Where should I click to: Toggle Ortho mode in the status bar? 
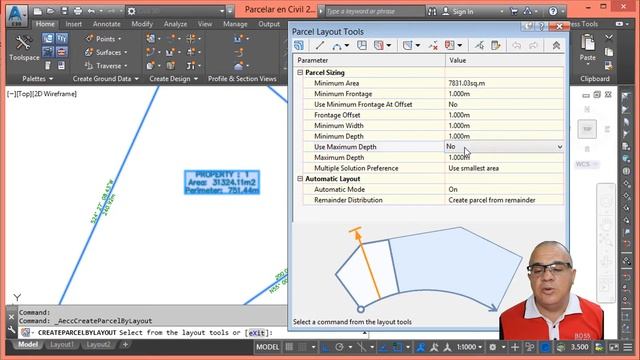pyautogui.click(x=326, y=347)
